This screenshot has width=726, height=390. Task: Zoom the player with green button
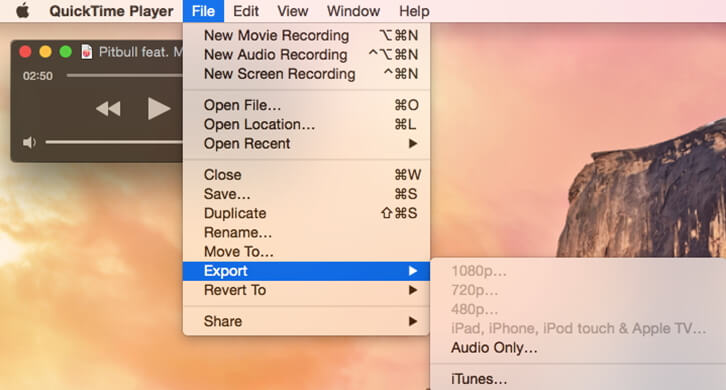point(66,51)
